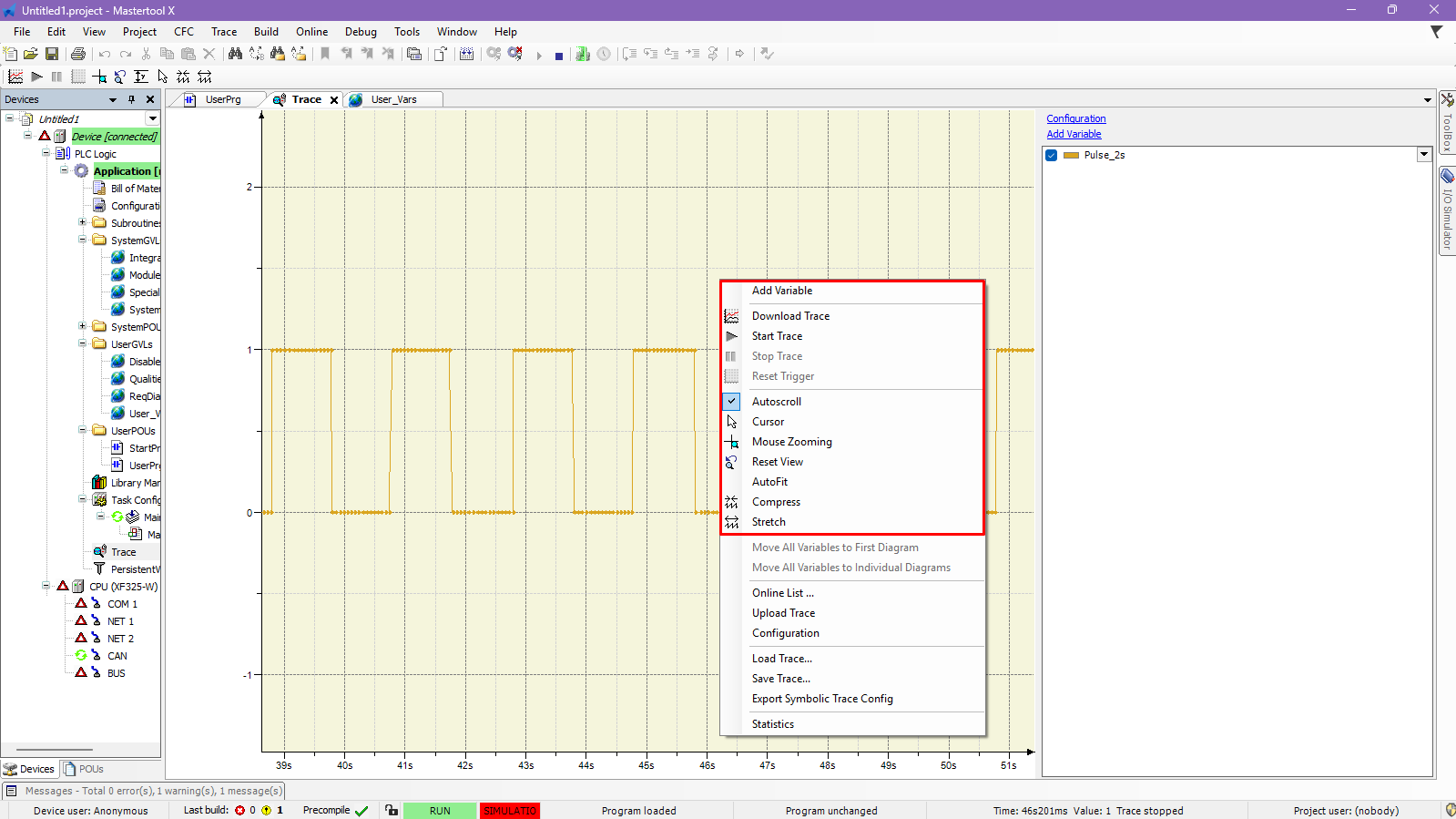Collapse the SystemGVLs folder in tree
The height and width of the screenshot is (819, 1456).
tap(82, 240)
